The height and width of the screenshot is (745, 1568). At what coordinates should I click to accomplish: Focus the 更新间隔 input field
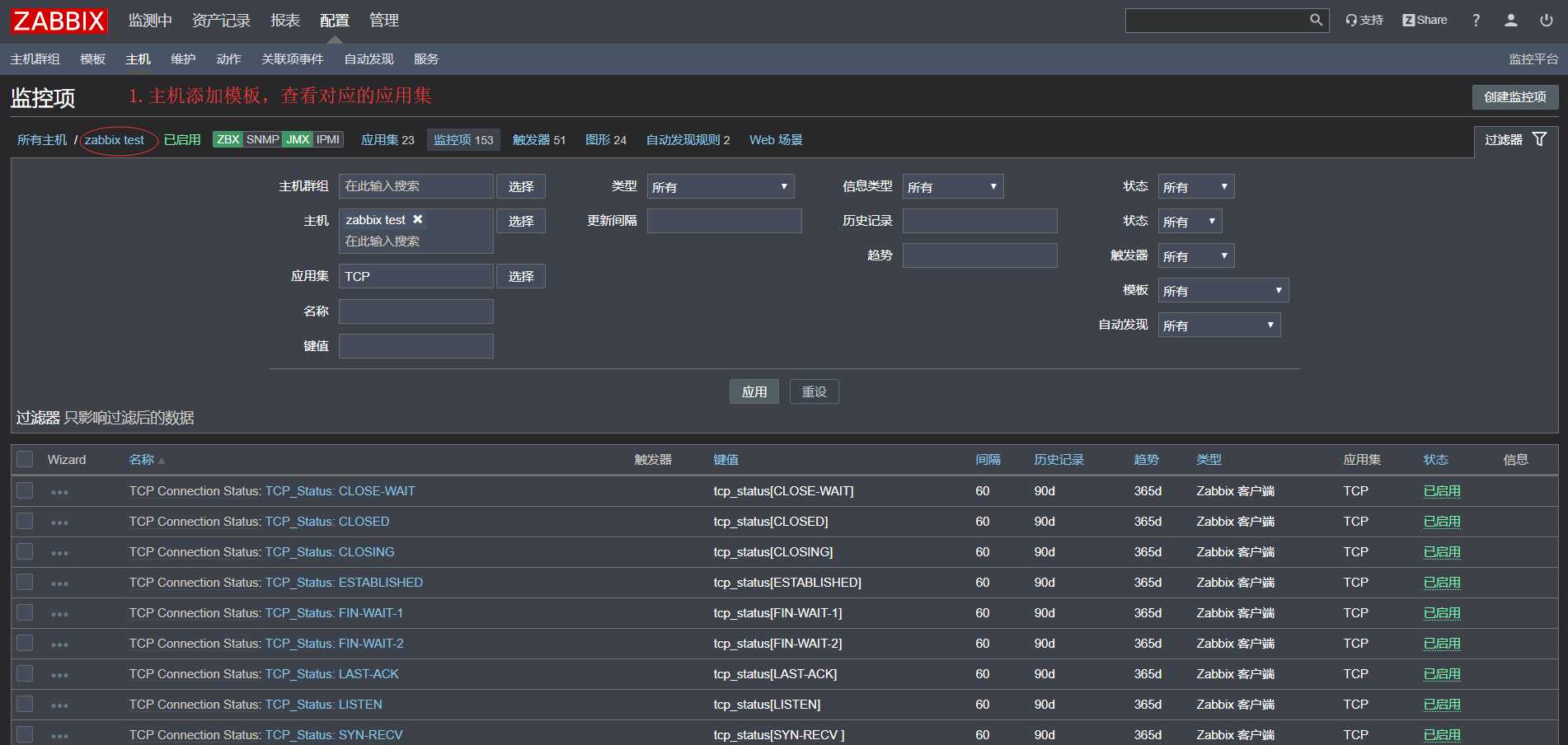[725, 220]
